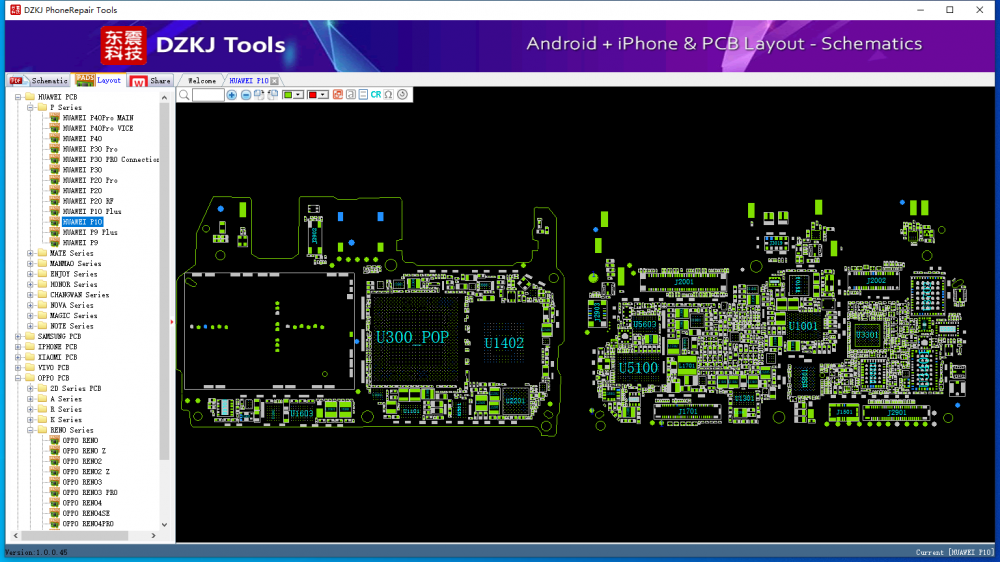Open the Welcome document tab
This screenshot has height=562, width=1000.
[202, 81]
